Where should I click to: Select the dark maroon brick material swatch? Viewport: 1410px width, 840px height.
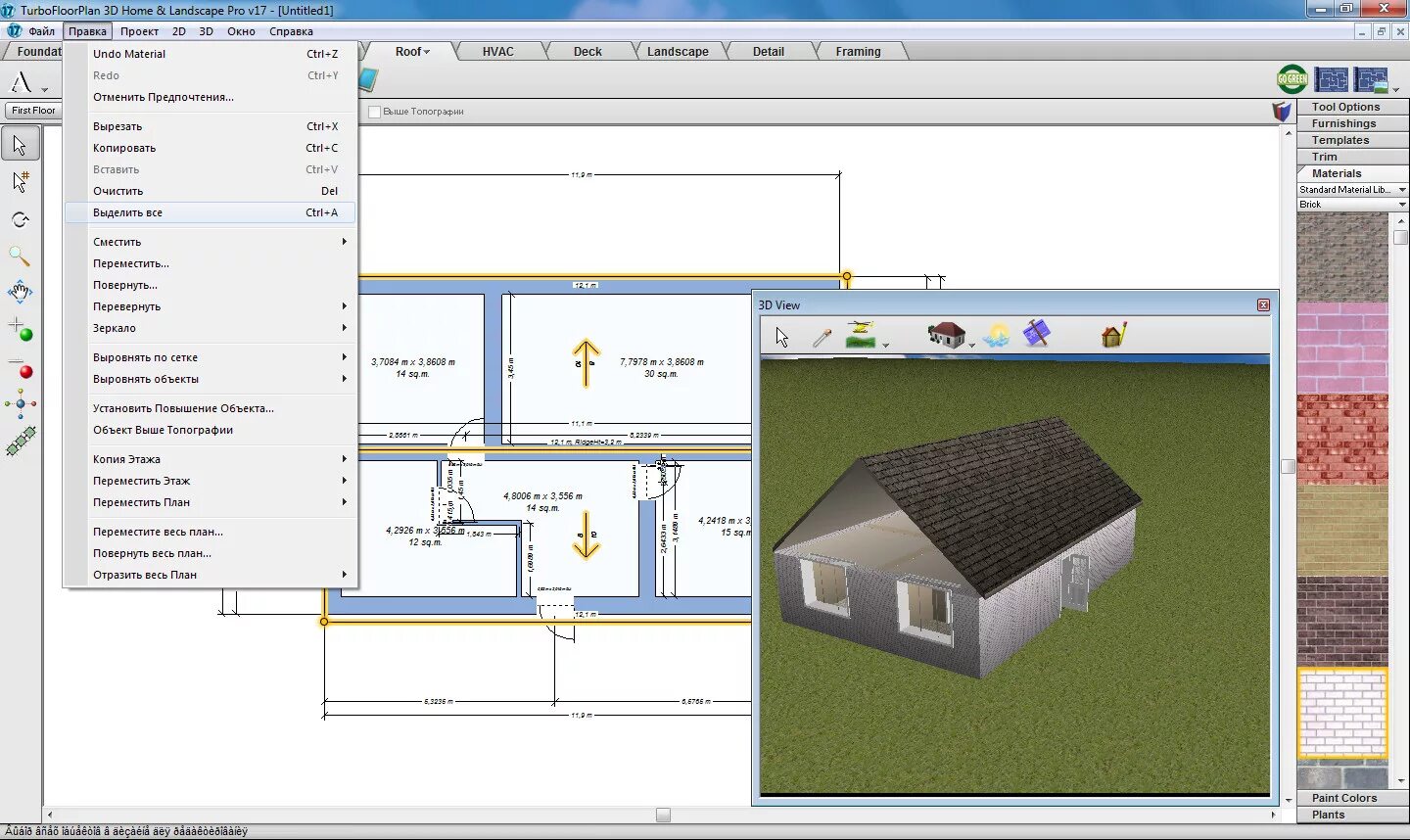[x=1342, y=622]
